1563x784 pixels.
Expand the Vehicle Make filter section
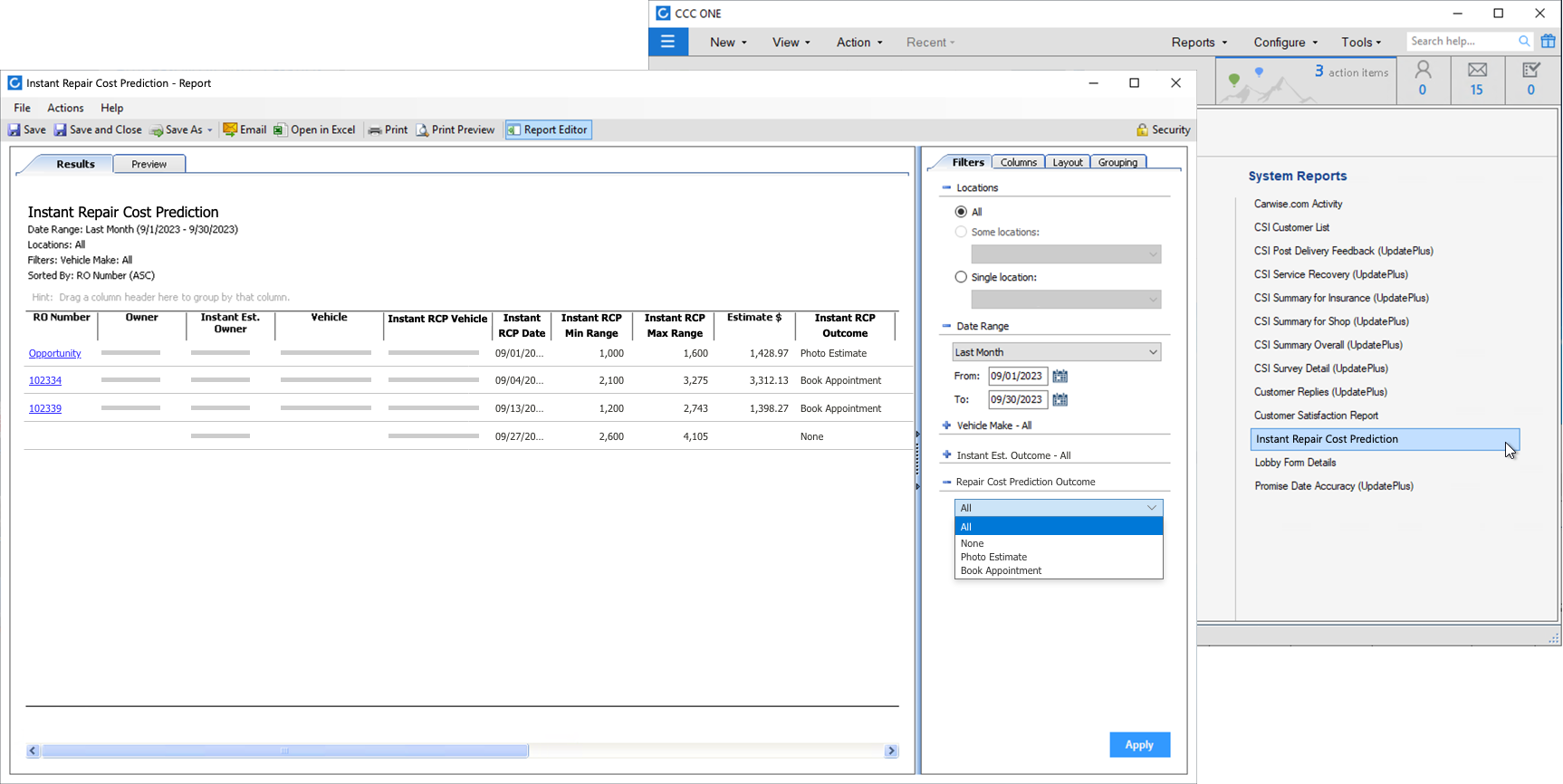[947, 425]
